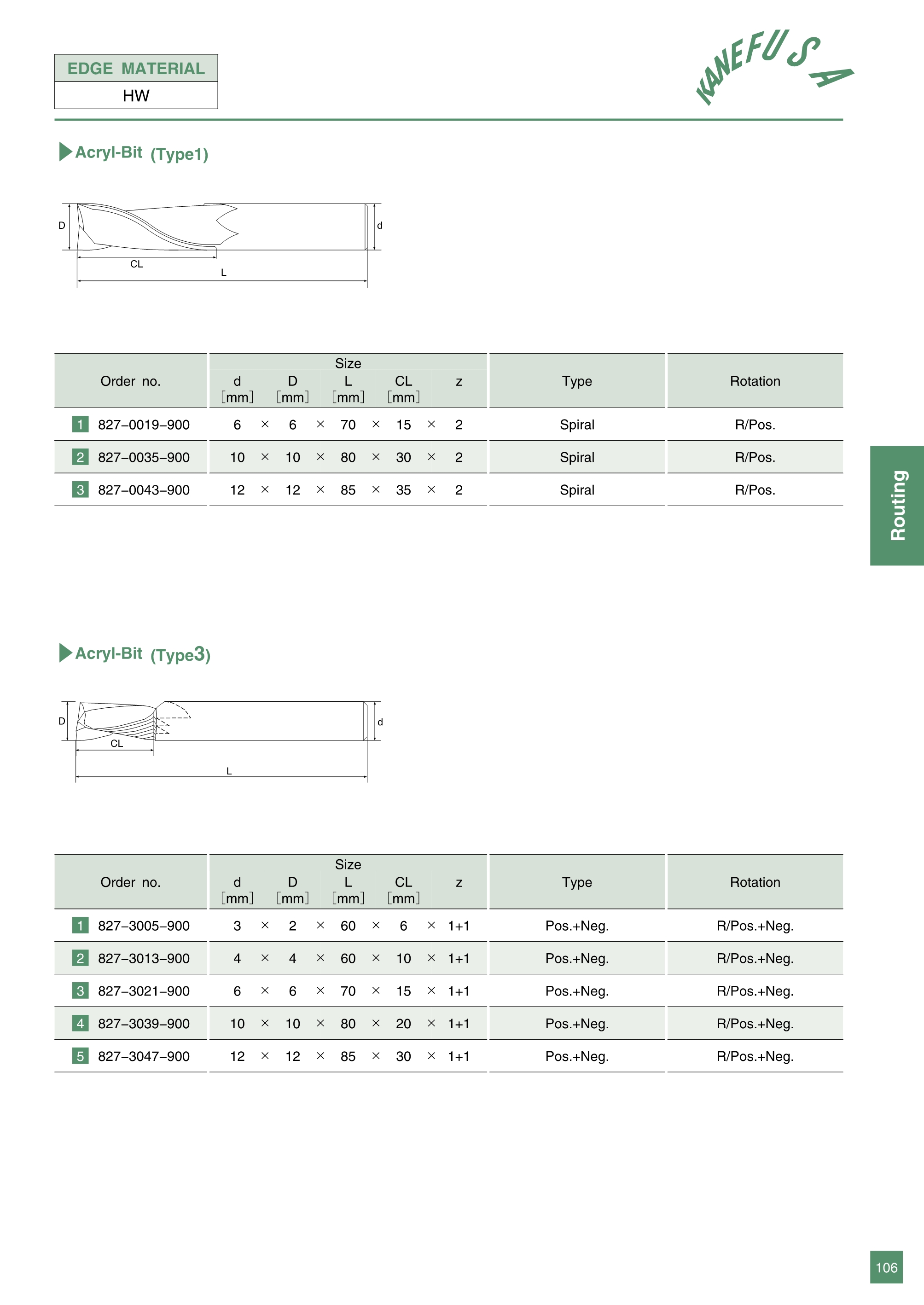
Task: Click the green triangle beside Acryl-Bit (Type3)
Action: click(x=65, y=653)
